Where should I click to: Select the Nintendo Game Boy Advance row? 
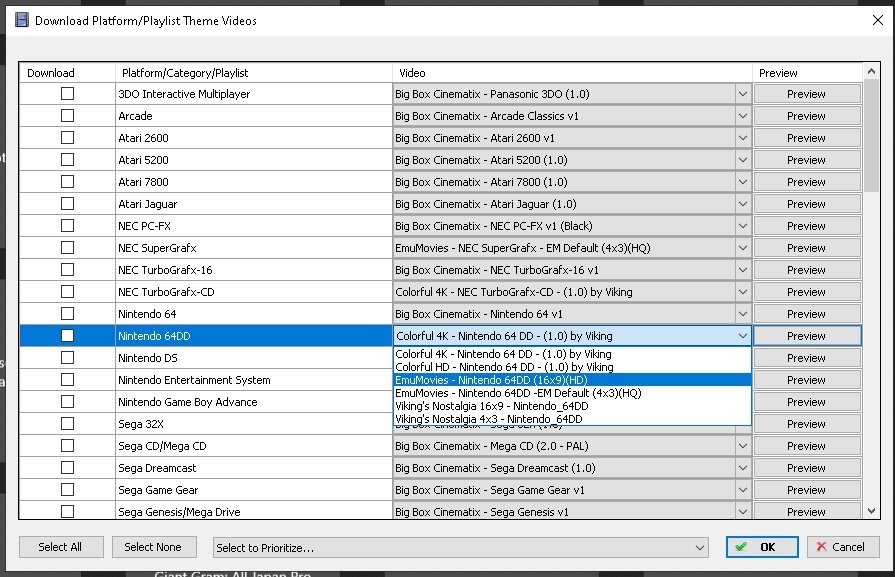pos(254,402)
